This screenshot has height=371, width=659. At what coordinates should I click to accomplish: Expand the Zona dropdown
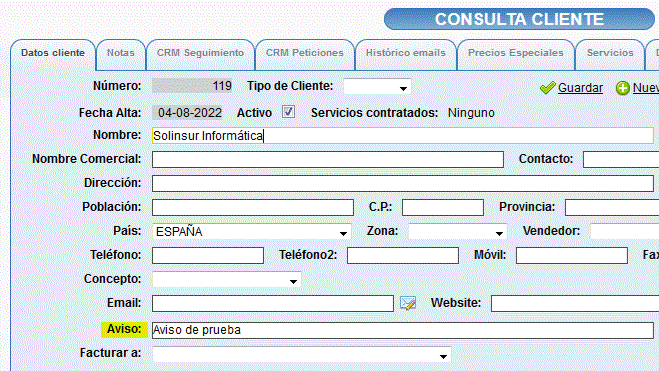tap(457, 232)
